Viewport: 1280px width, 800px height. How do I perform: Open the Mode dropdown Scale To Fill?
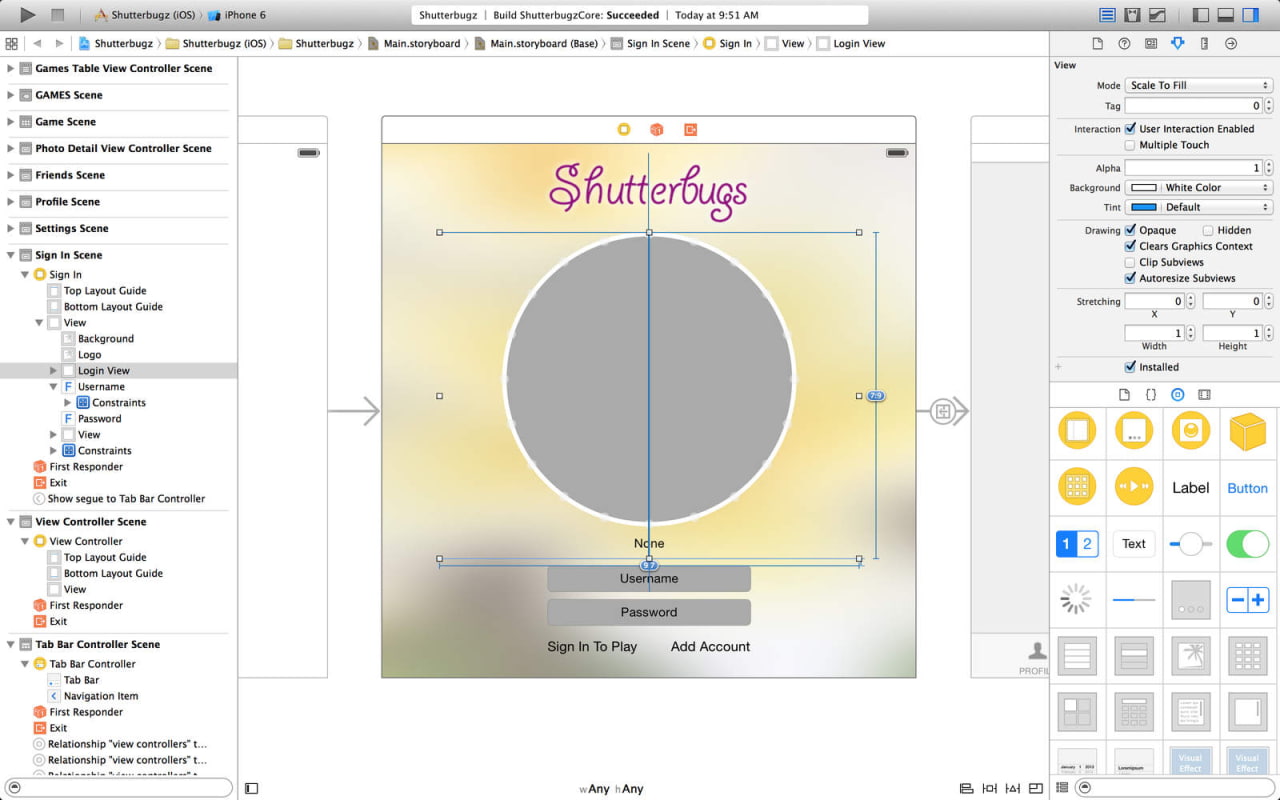click(x=1198, y=86)
